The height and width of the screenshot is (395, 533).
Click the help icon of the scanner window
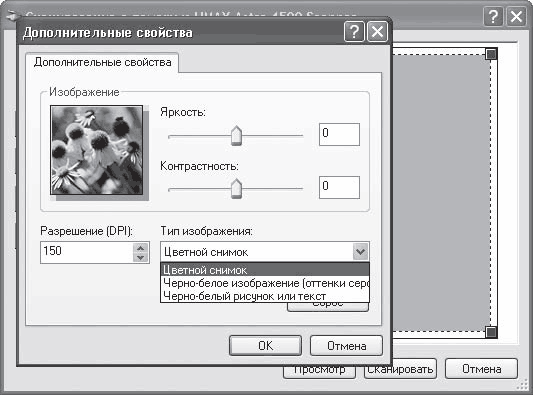coord(493,16)
